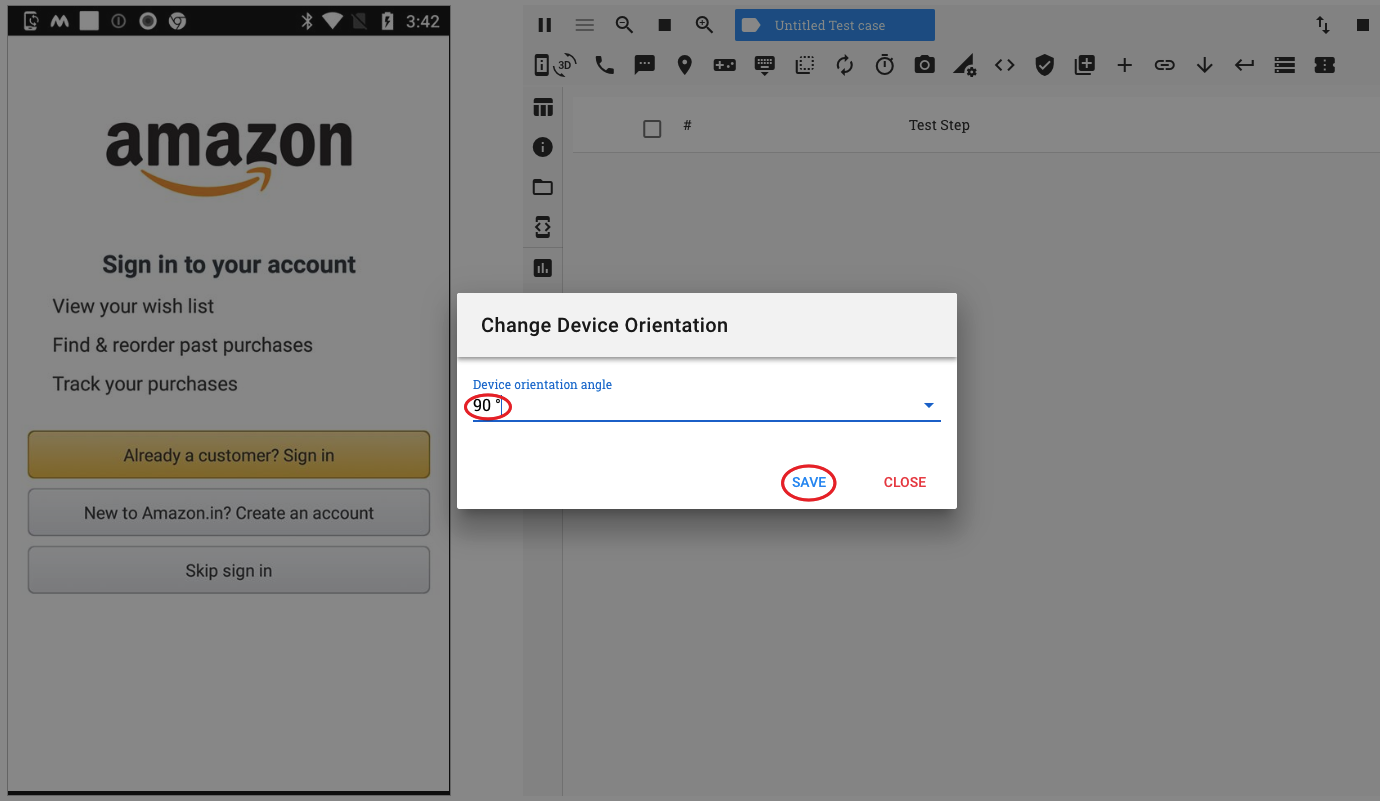Click the stop square next to zoom icons
This screenshot has height=801, width=1380.
pos(665,25)
